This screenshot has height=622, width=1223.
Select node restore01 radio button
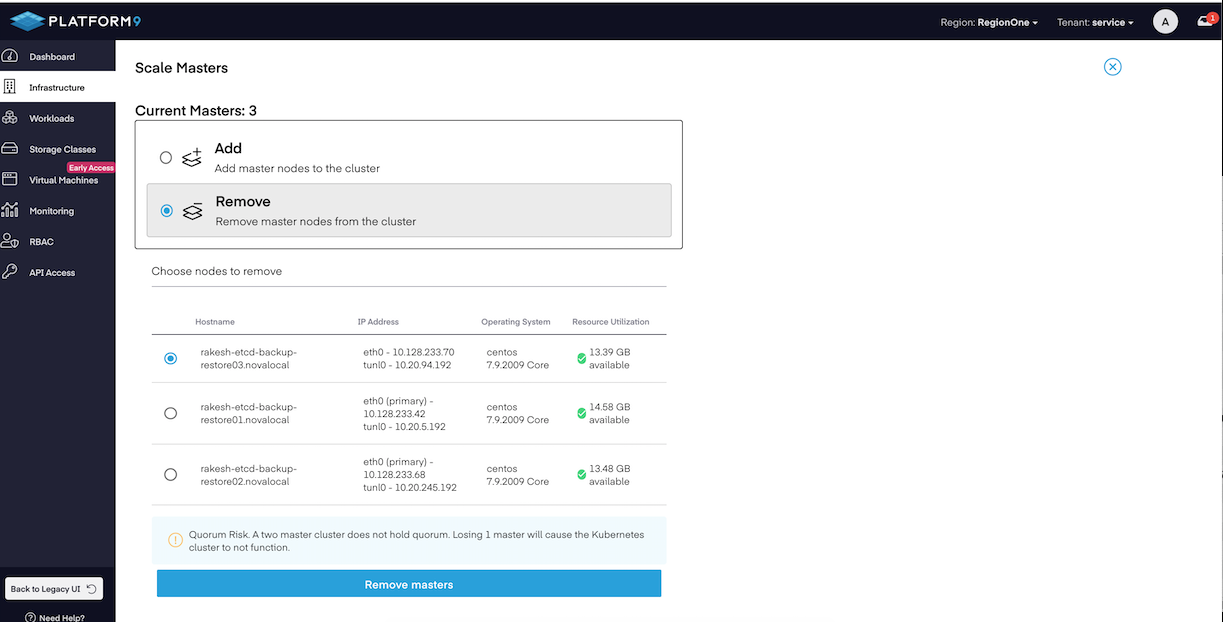tap(170, 413)
